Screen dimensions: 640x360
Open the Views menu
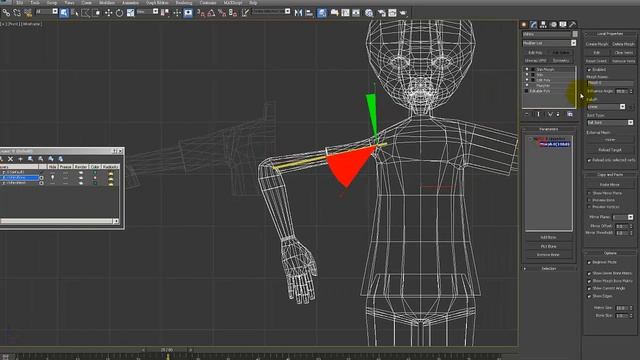(x=69, y=2)
